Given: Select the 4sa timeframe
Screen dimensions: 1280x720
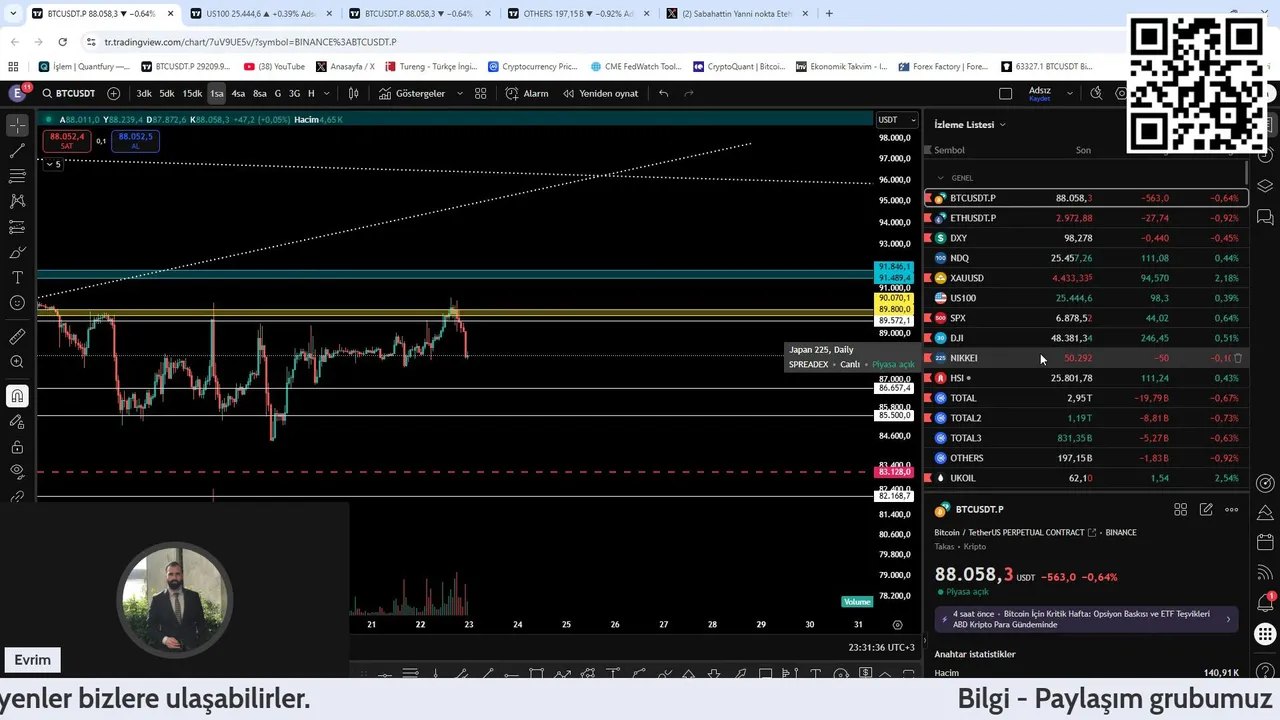Looking at the screenshot, I should [238, 93].
